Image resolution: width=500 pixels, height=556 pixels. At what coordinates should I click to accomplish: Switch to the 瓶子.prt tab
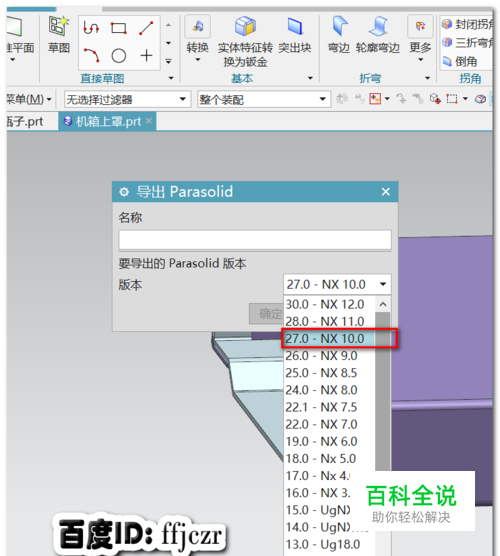pos(25,122)
